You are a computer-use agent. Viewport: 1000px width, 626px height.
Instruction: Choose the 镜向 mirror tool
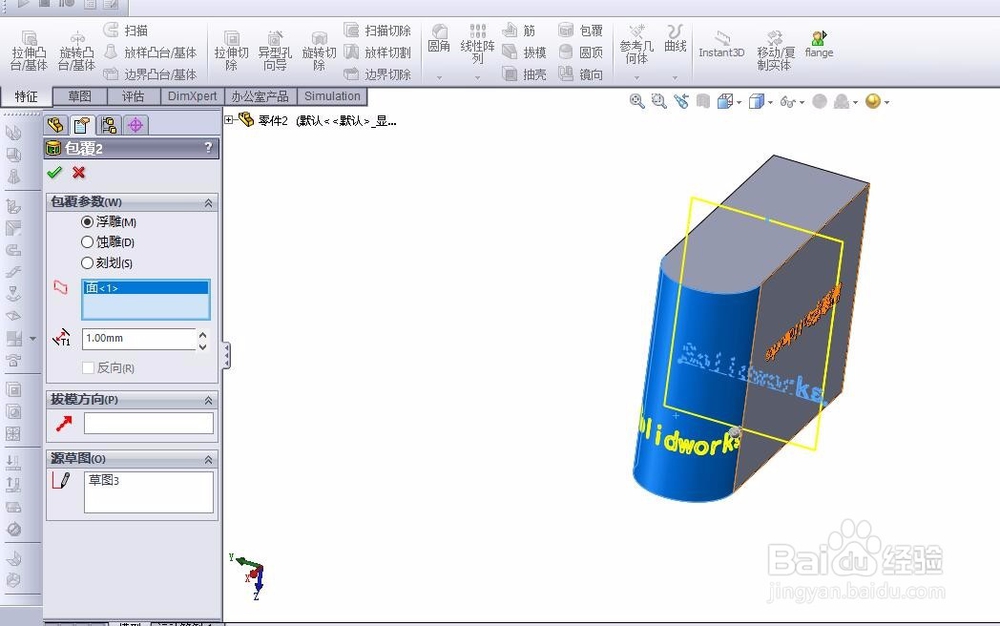click(x=580, y=74)
